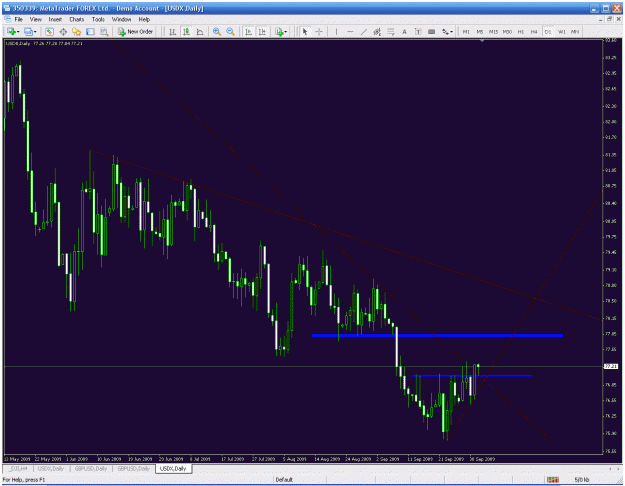
Task: Switch chart to bar chart type
Action: (x=173, y=31)
